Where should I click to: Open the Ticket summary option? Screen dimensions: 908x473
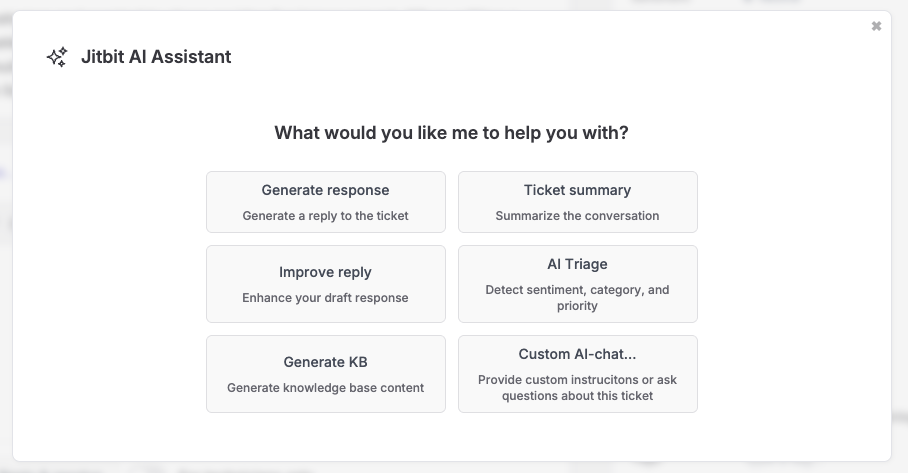click(x=577, y=190)
